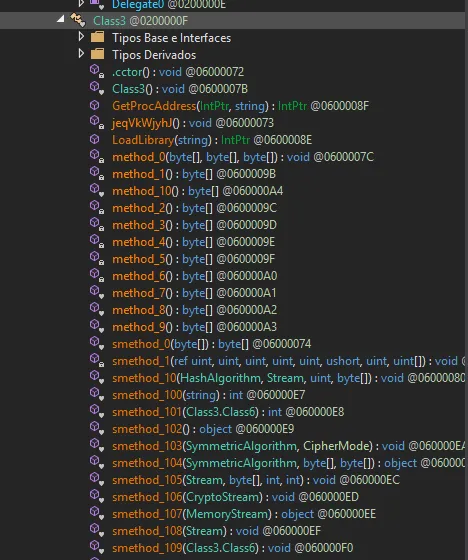Click the Tipos Derivados folder icon
This screenshot has width=468, height=560.
97,54
